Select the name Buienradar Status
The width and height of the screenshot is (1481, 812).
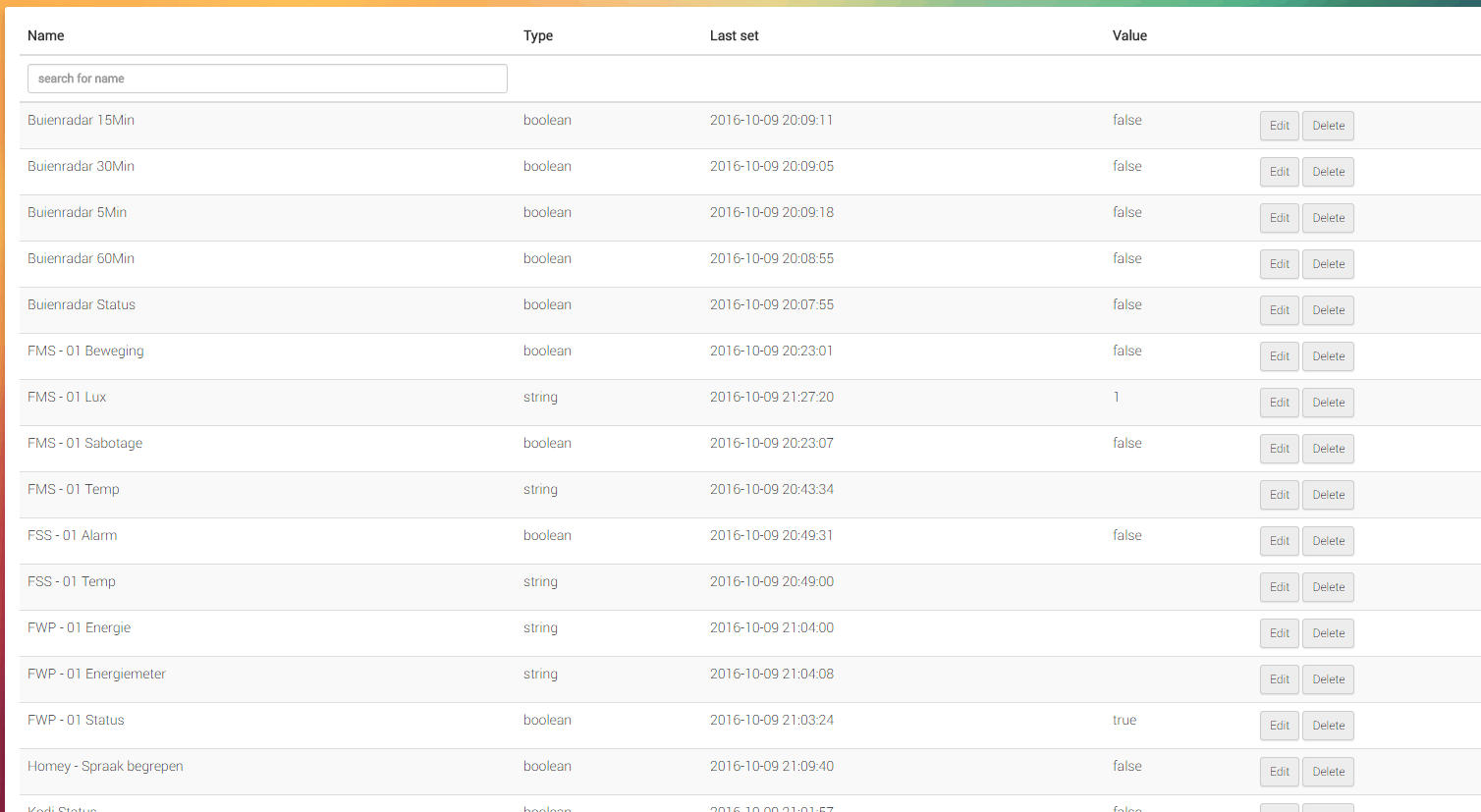point(82,304)
